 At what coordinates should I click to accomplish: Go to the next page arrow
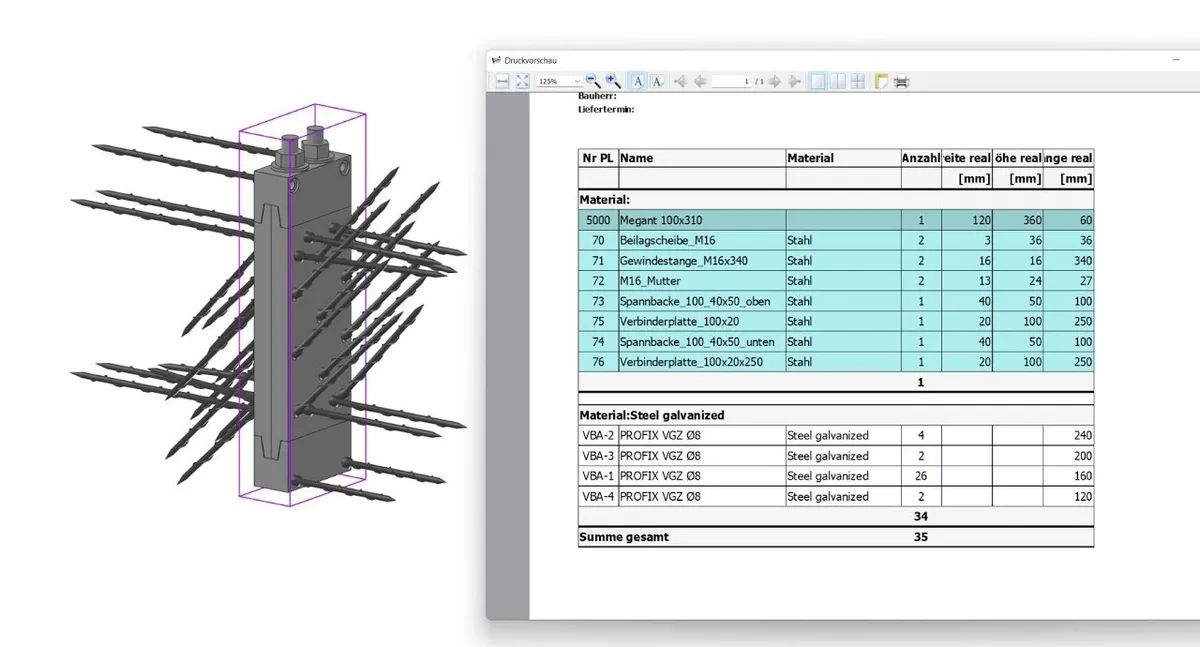(775, 81)
